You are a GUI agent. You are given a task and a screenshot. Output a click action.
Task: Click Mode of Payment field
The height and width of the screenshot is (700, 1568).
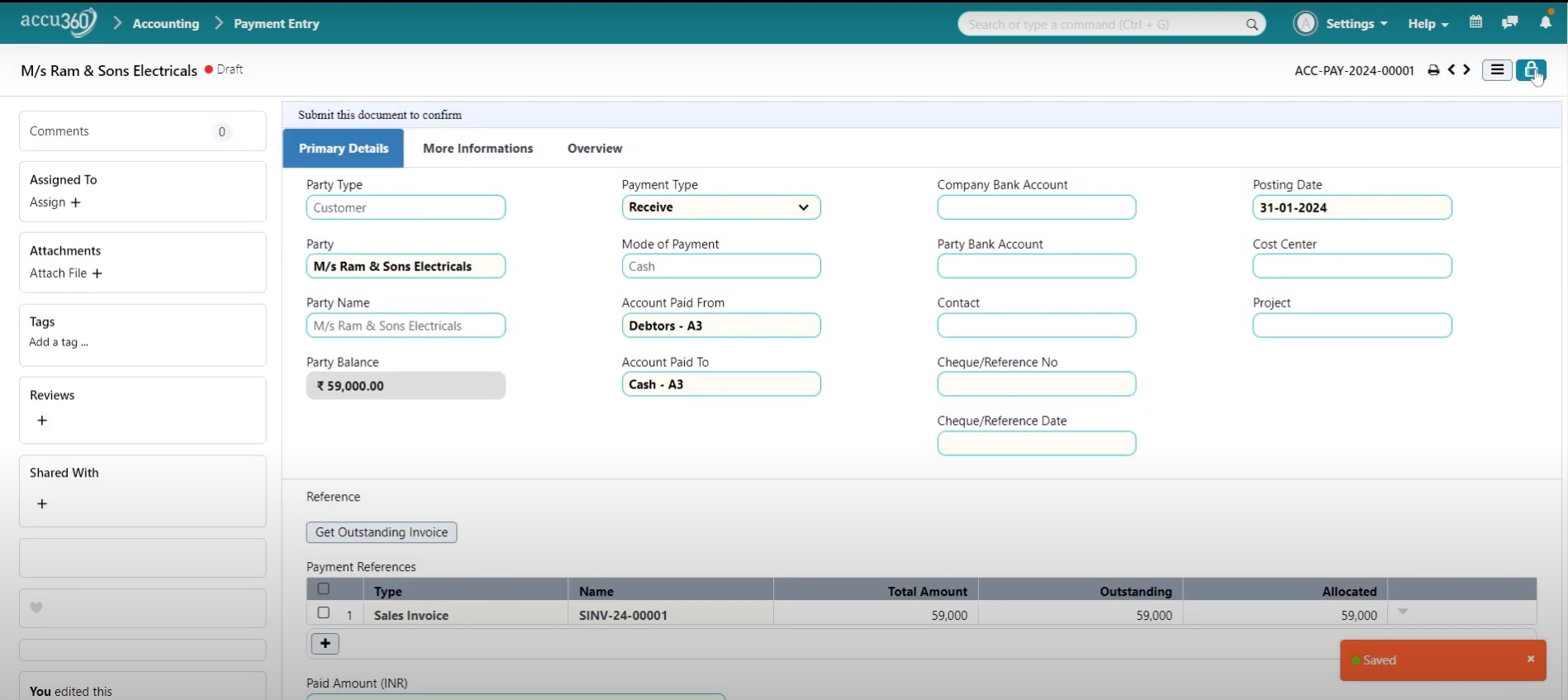pyautogui.click(x=721, y=266)
